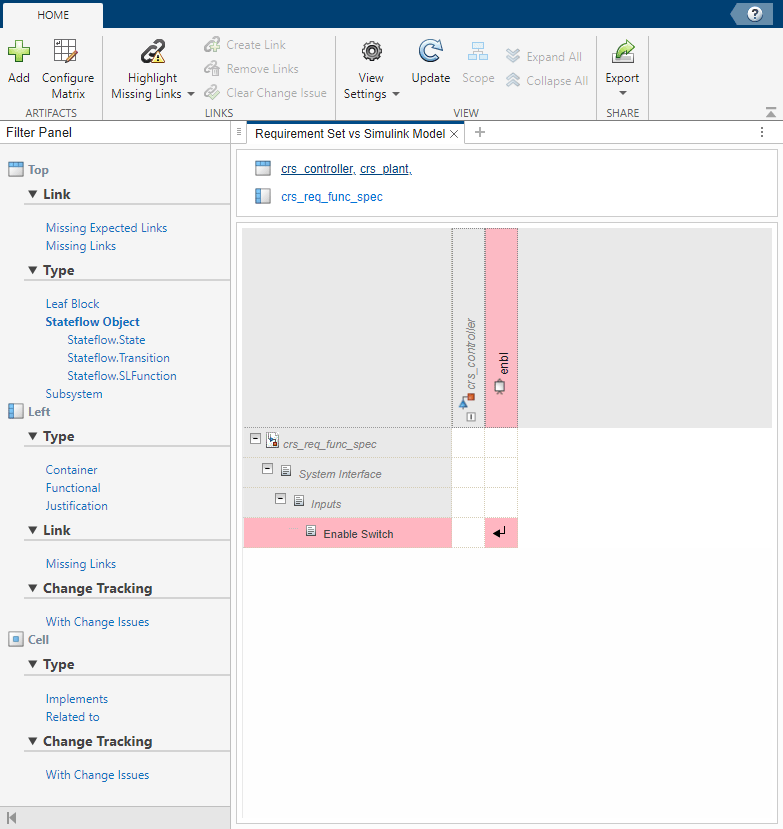This screenshot has width=783, height=829.
Task: Toggle the Missing Expected Links filter
Action: (x=106, y=228)
